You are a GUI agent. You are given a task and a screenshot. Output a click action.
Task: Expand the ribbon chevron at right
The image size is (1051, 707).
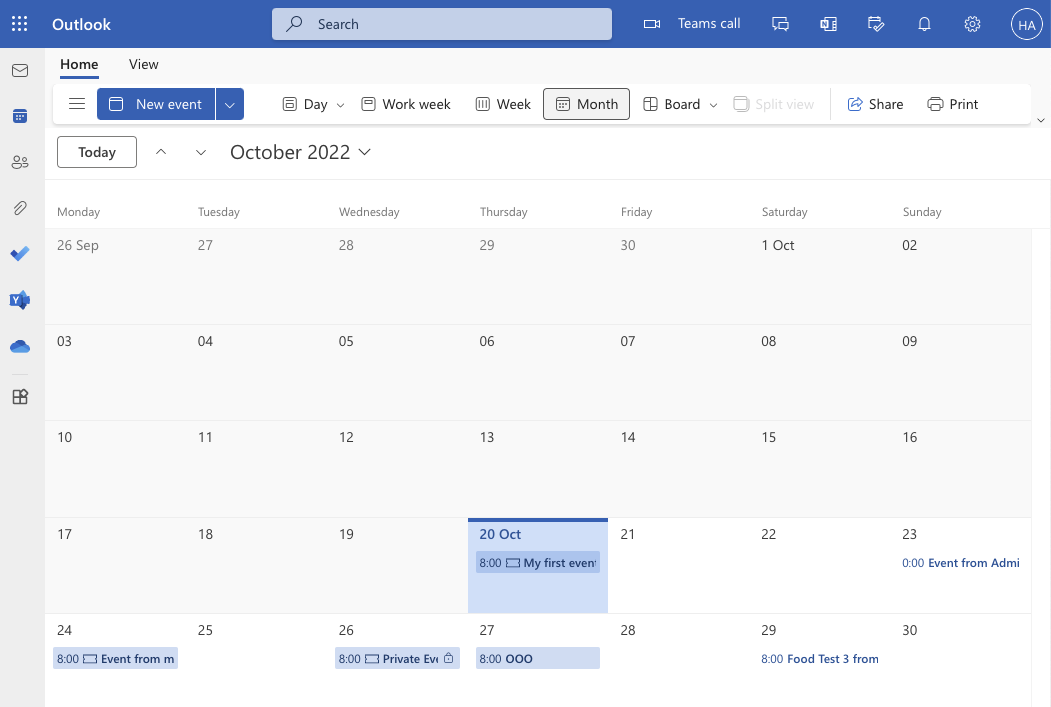point(1041,121)
